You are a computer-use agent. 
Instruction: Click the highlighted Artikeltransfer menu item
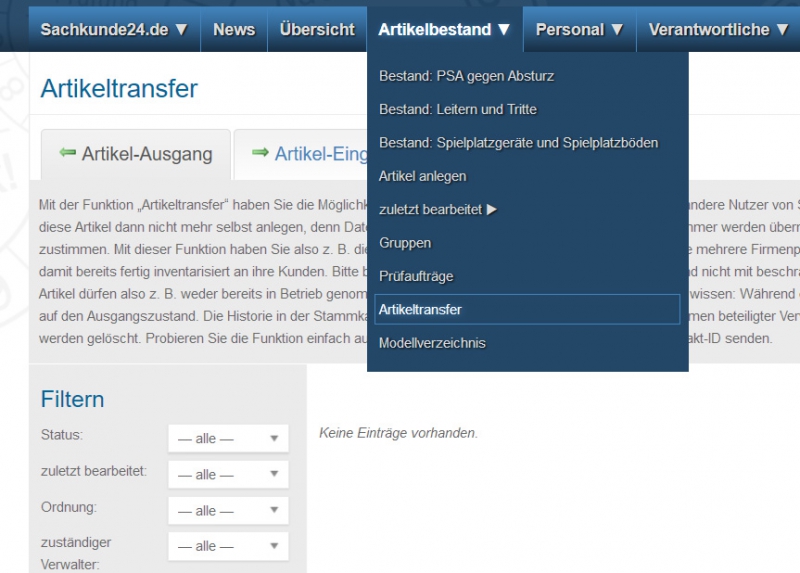[420, 310]
